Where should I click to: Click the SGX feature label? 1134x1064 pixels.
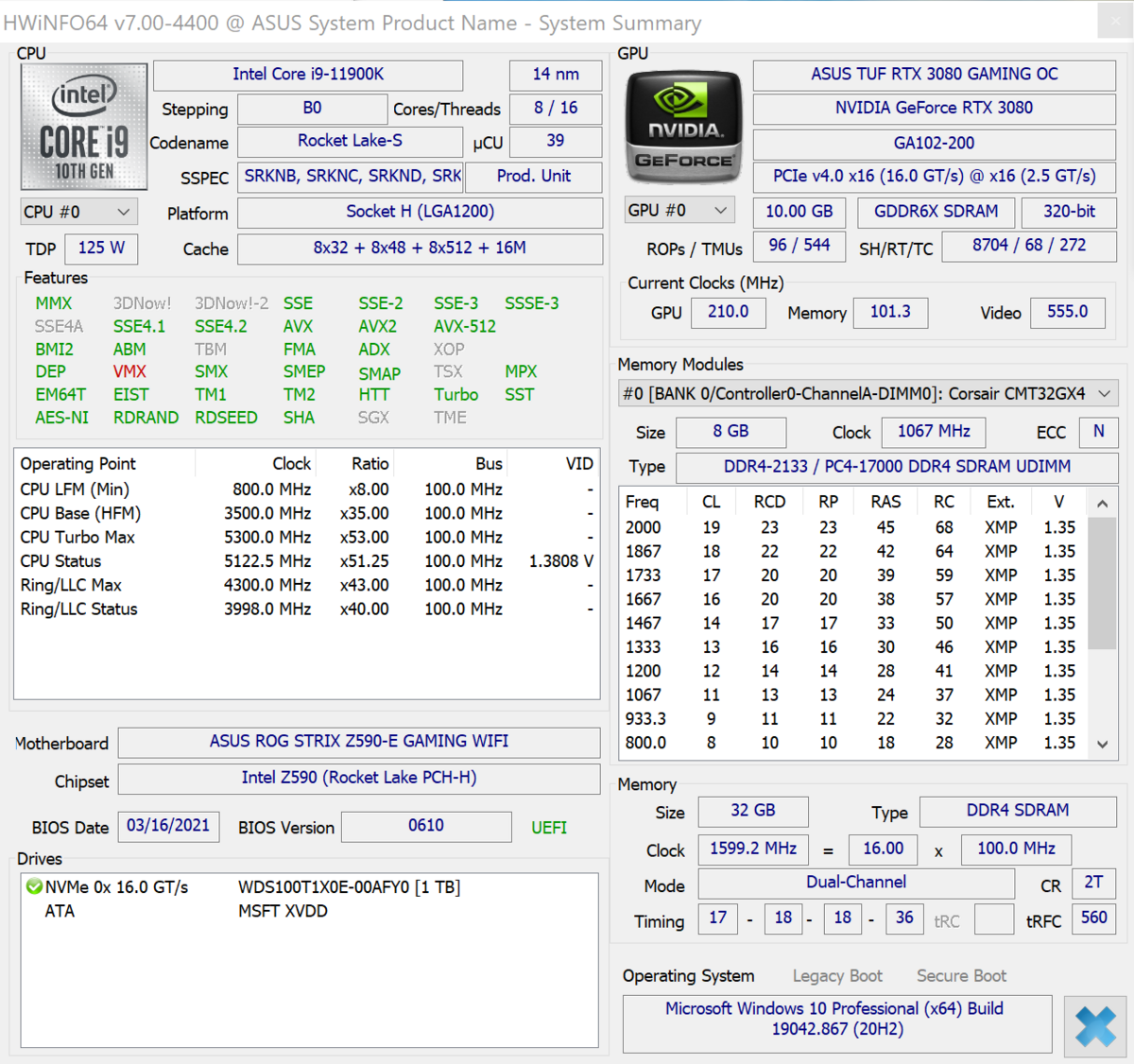[373, 418]
